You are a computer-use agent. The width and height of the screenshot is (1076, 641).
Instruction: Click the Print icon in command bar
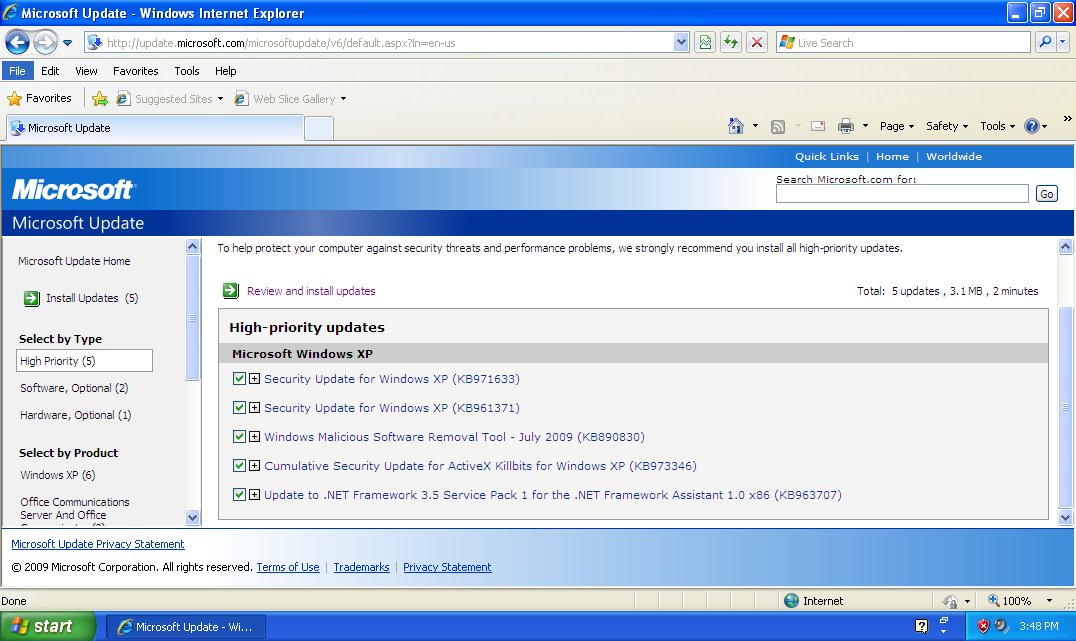click(x=846, y=126)
